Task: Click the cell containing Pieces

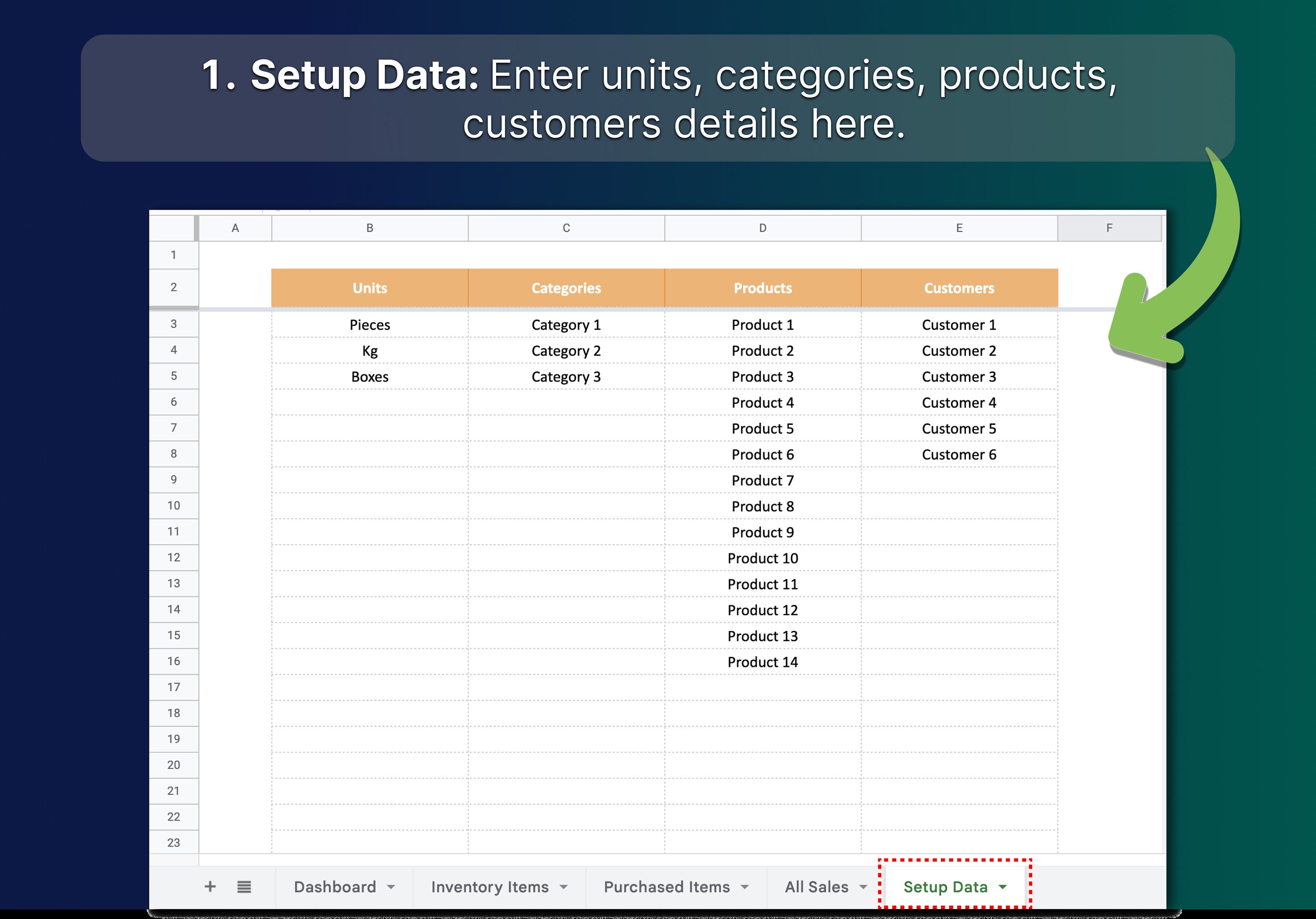Action: click(370, 324)
